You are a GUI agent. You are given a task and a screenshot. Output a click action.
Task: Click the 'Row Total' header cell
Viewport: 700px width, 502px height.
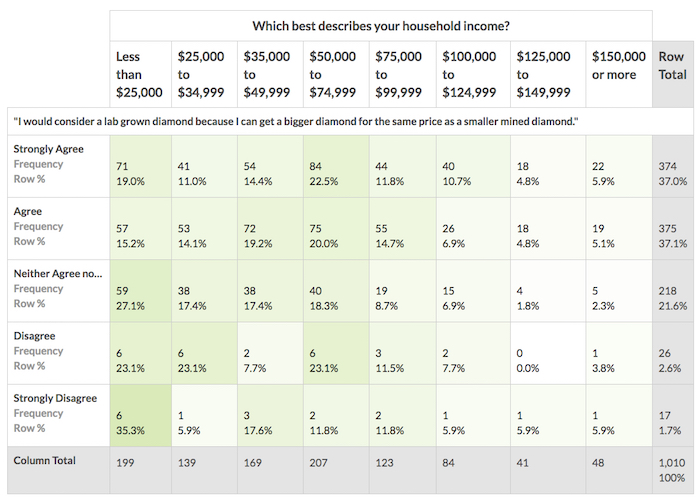click(x=671, y=66)
